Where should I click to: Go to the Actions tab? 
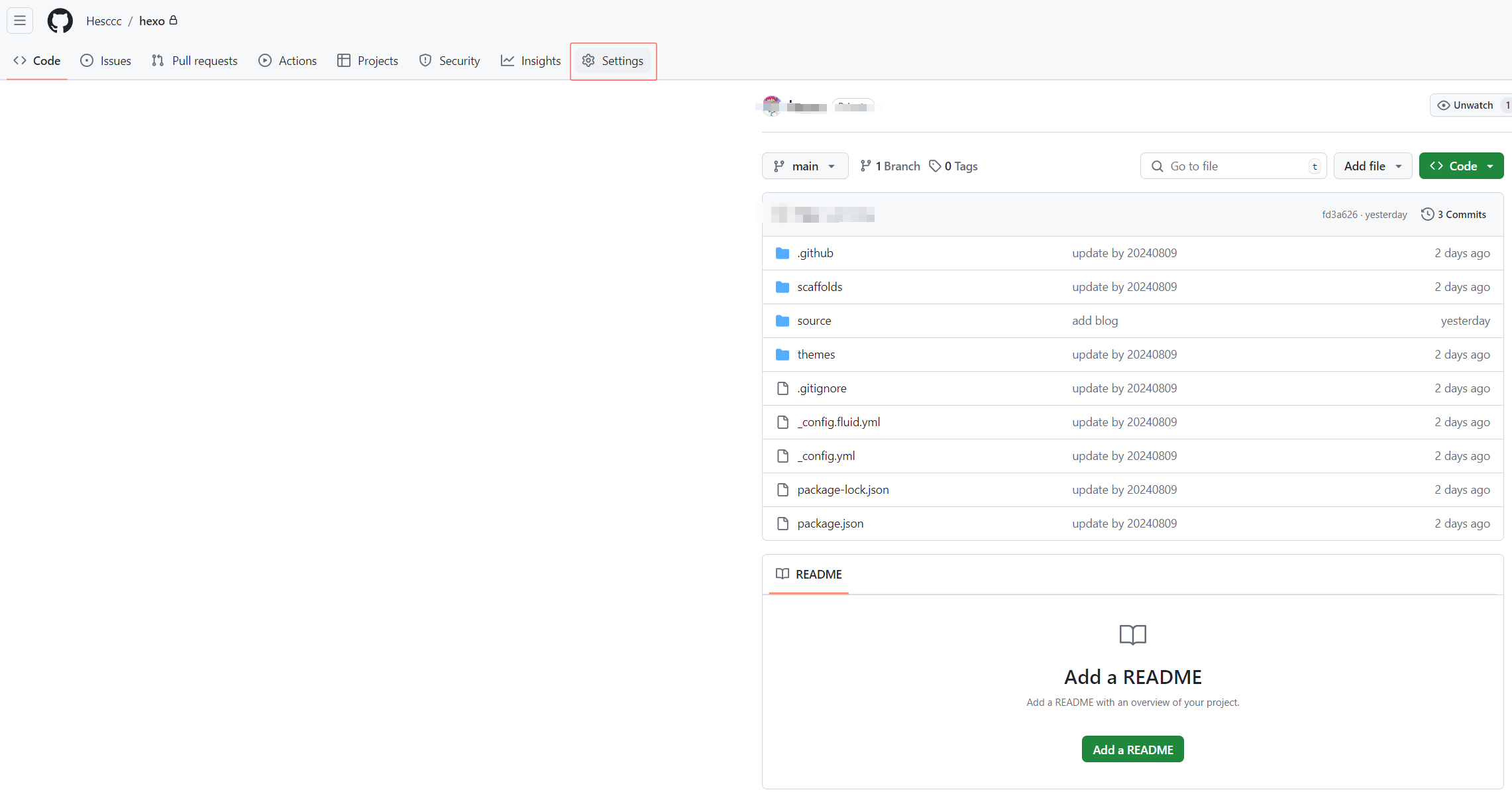click(288, 61)
